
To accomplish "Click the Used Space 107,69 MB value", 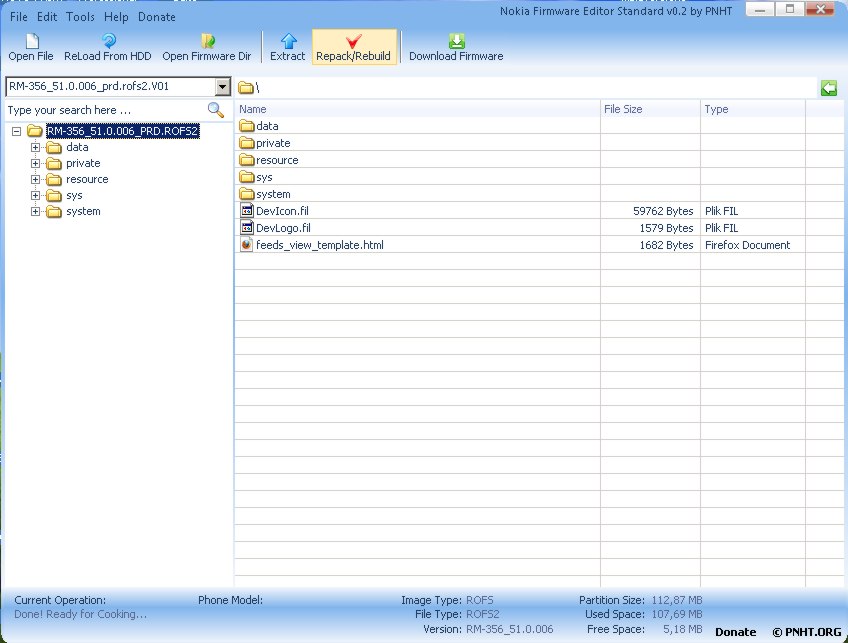I will pos(677,614).
